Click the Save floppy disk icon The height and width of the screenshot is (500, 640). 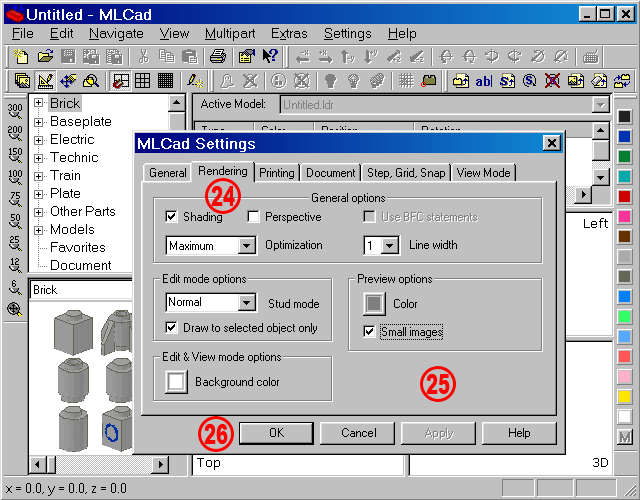tap(68, 56)
